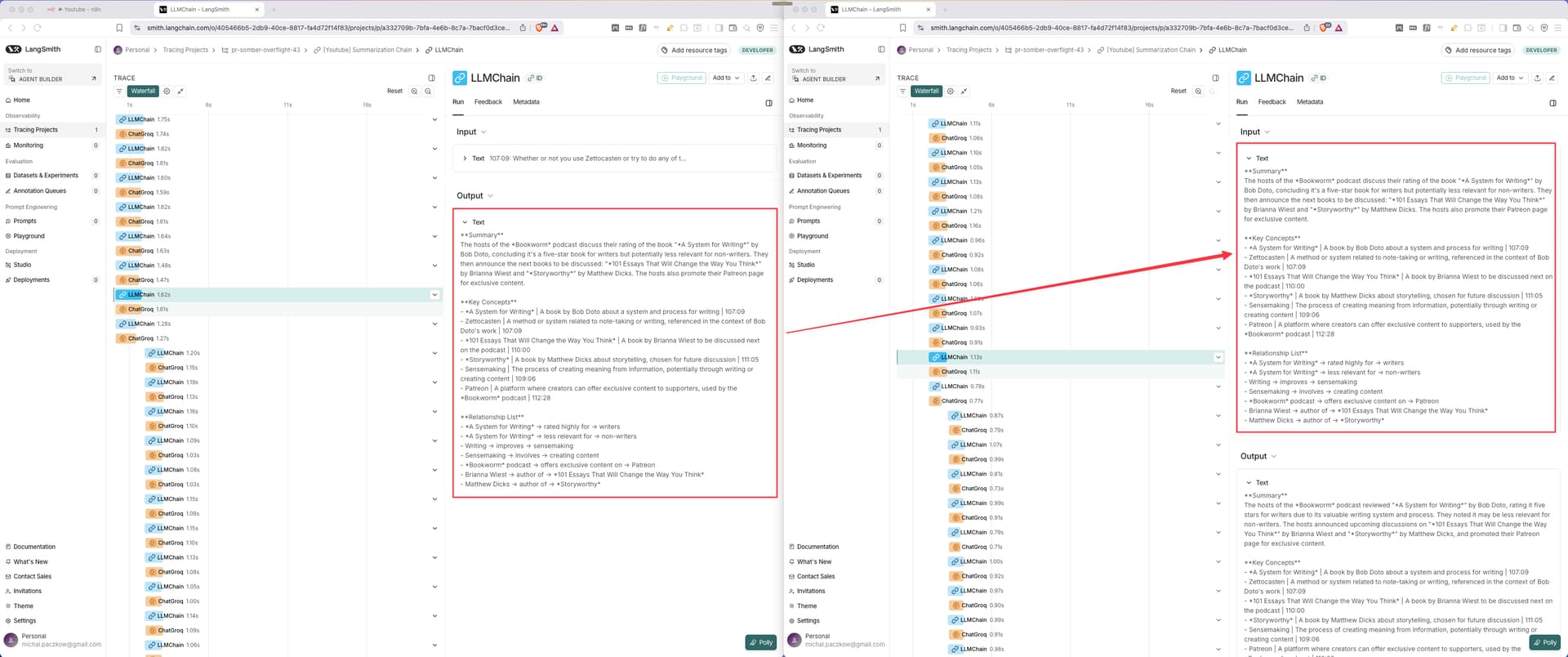Open Monitoring in left window sidebar
This screenshot has width=1568, height=657.
pyautogui.click(x=51, y=145)
